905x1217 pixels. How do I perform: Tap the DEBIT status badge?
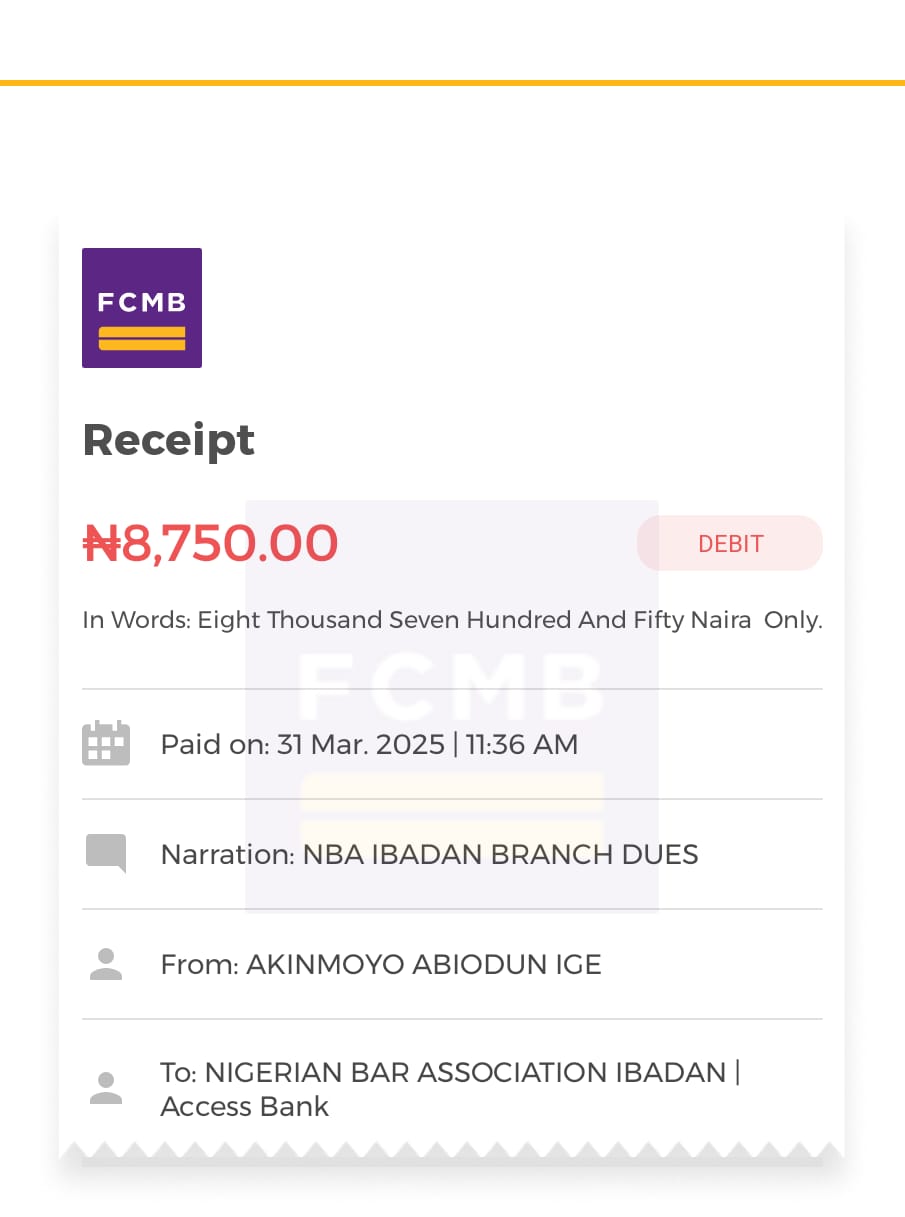click(x=730, y=543)
